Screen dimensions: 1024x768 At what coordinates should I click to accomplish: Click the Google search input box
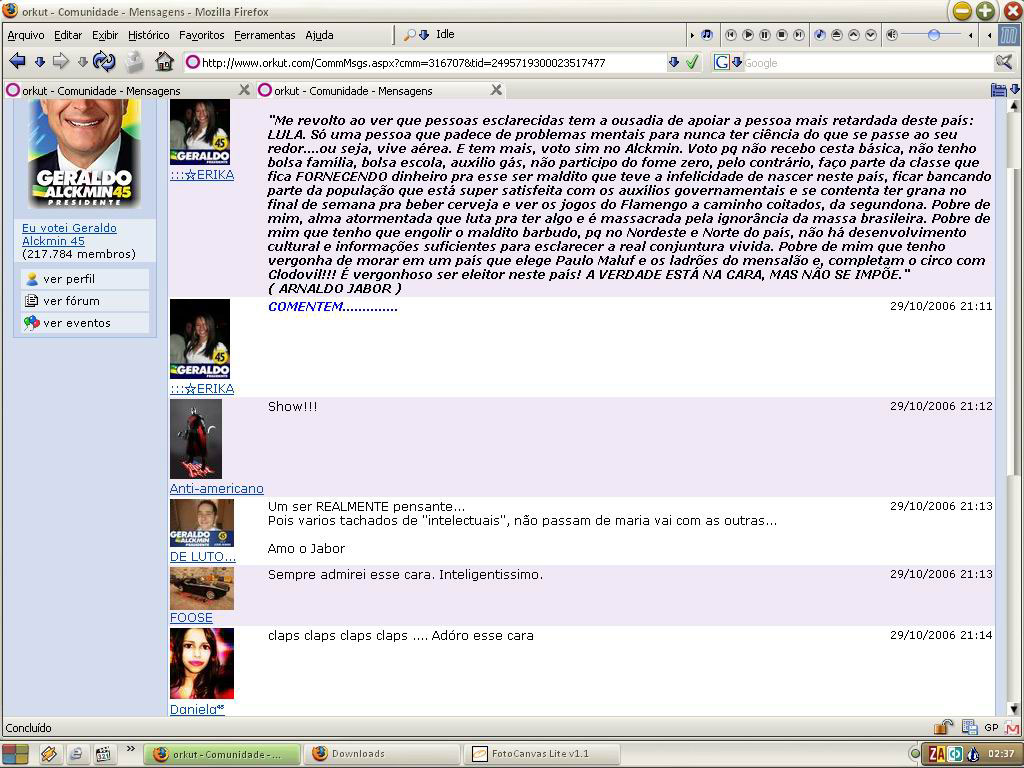(869, 63)
